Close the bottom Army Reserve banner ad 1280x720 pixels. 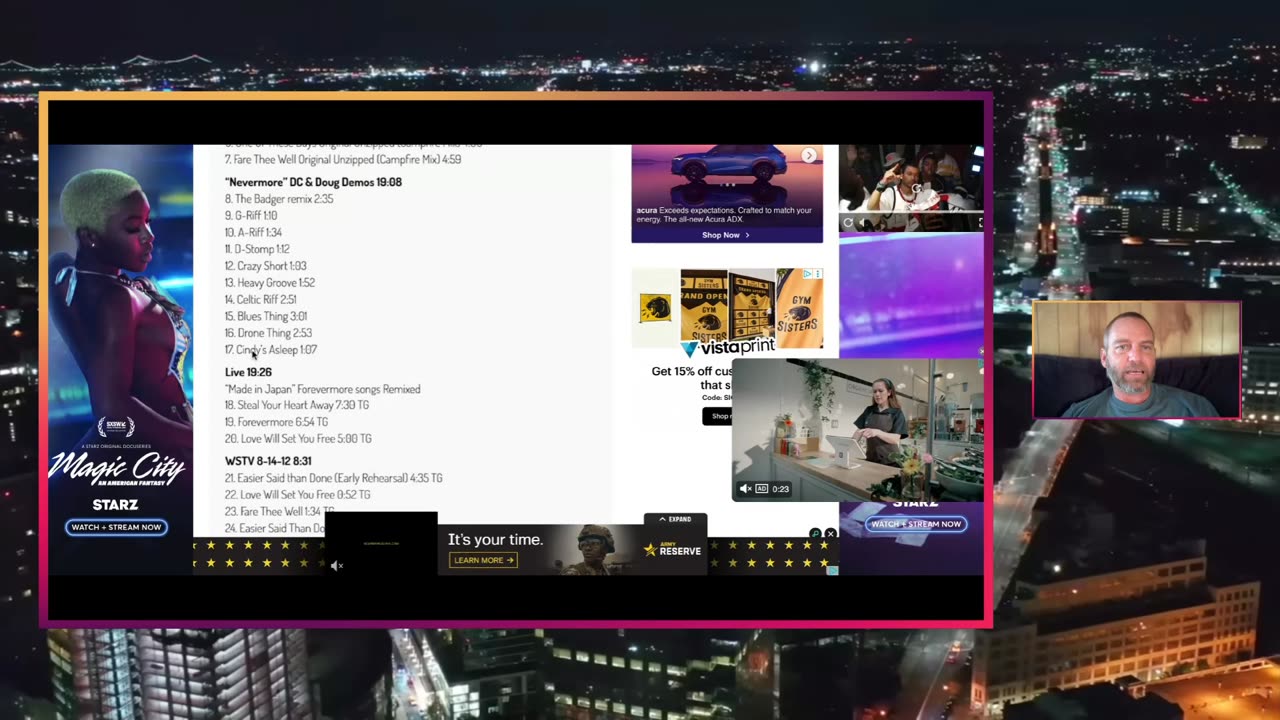[830, 534]
